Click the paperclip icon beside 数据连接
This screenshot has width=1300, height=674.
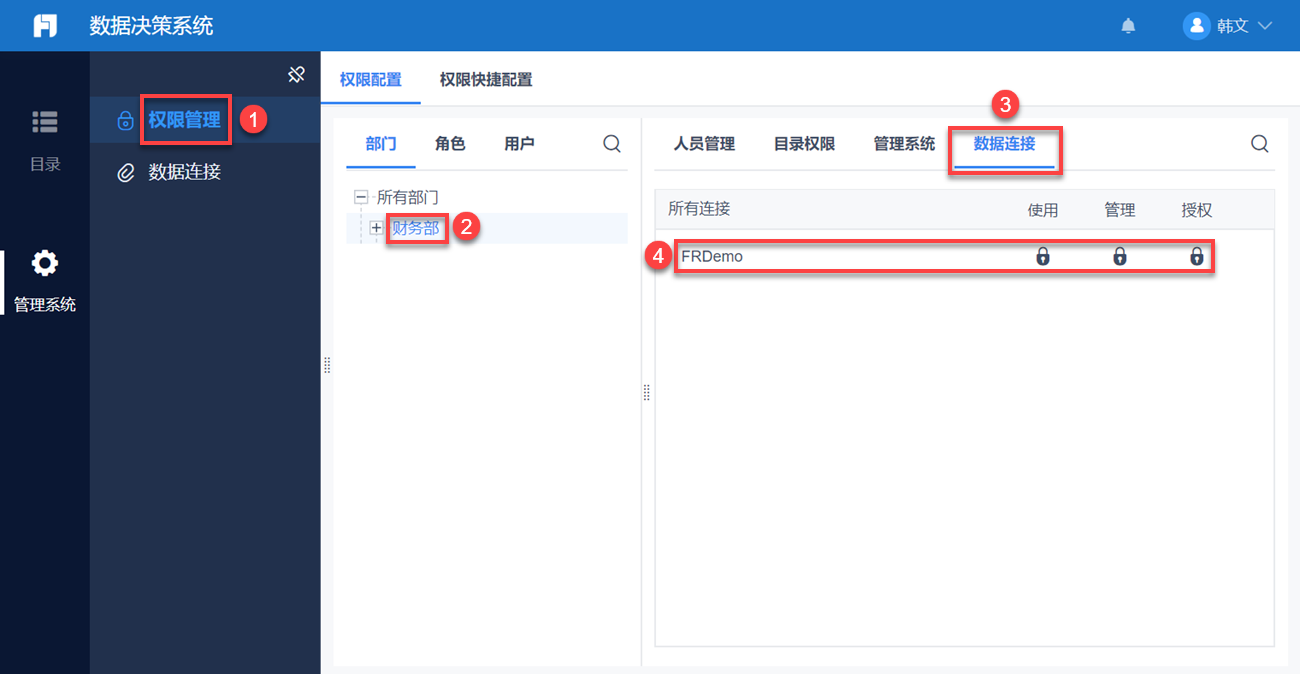(x=125, y=172)
